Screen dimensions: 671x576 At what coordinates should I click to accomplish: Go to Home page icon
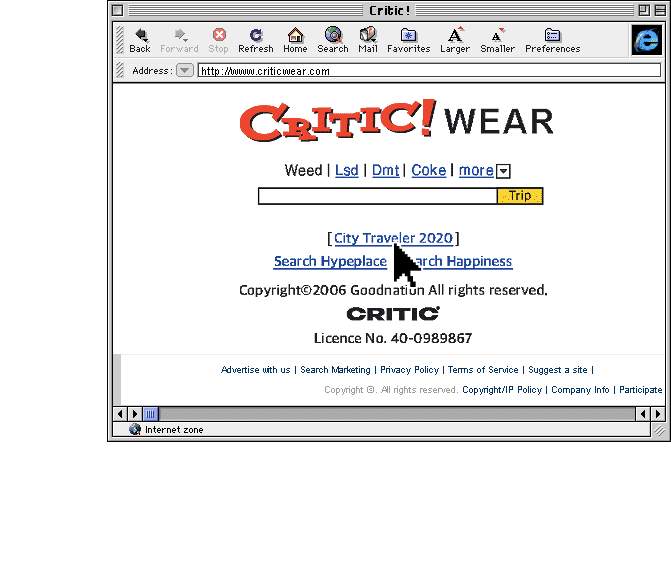[295, 36]
